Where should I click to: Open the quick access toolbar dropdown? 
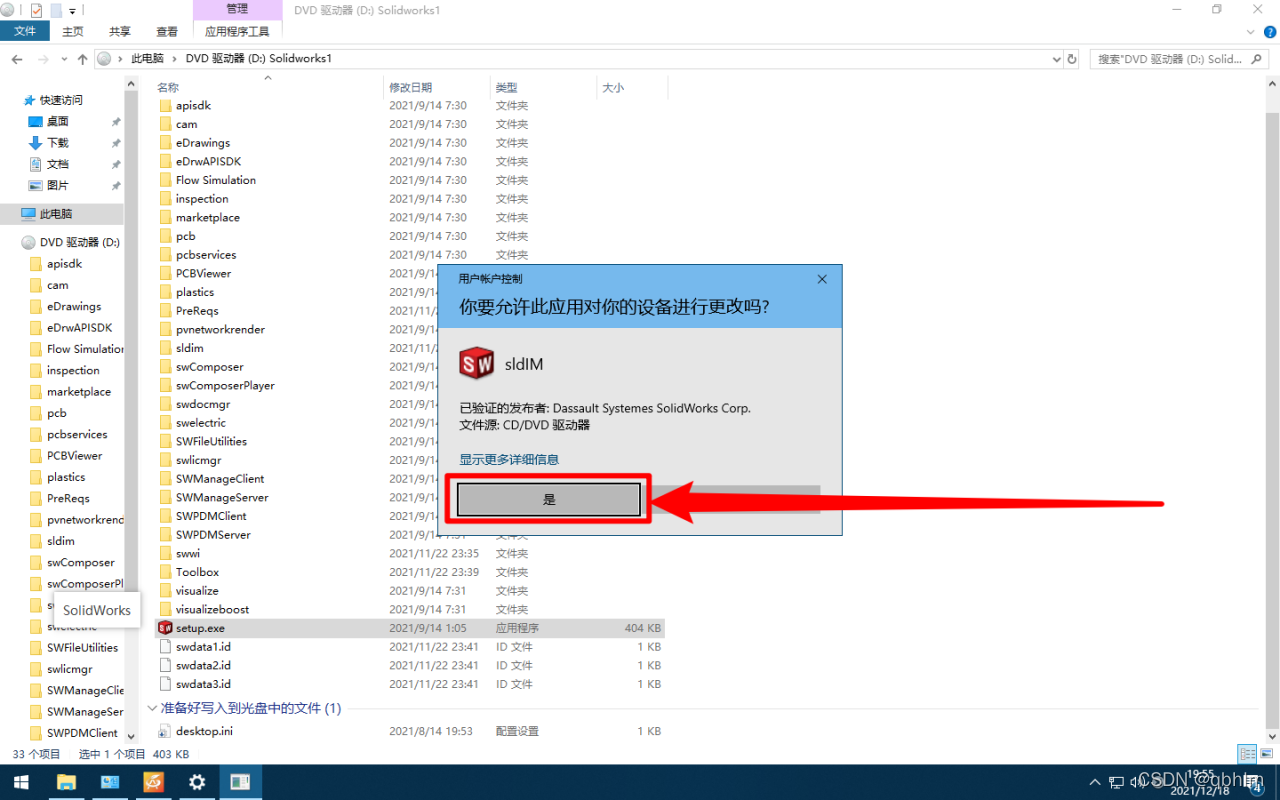pyautogui.click(x=72, y=10)
